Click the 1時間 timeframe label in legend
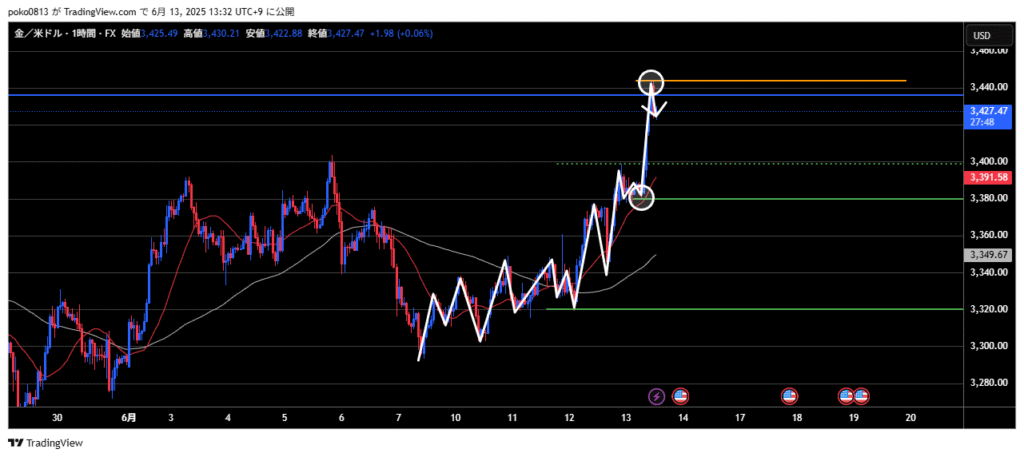 pos(85,34)
